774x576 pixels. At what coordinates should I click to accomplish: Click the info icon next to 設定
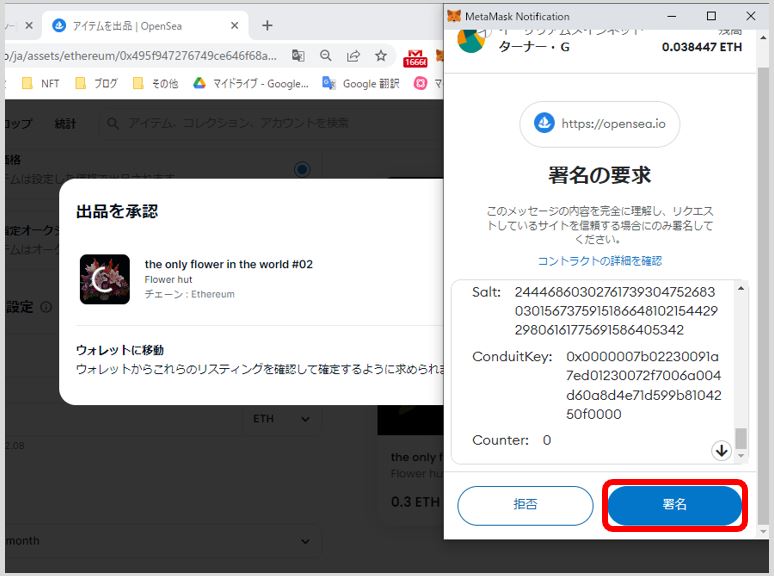46,307
